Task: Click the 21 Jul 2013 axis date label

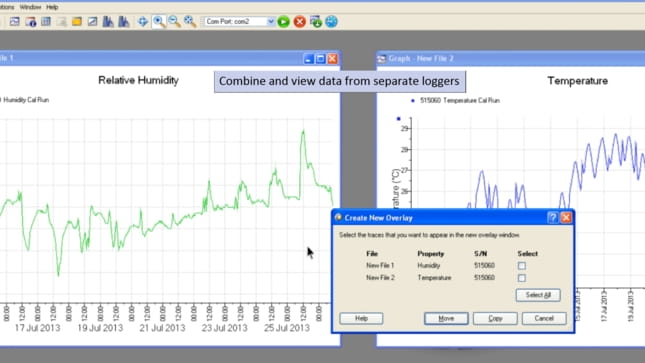Action: (x=162, y=328)
